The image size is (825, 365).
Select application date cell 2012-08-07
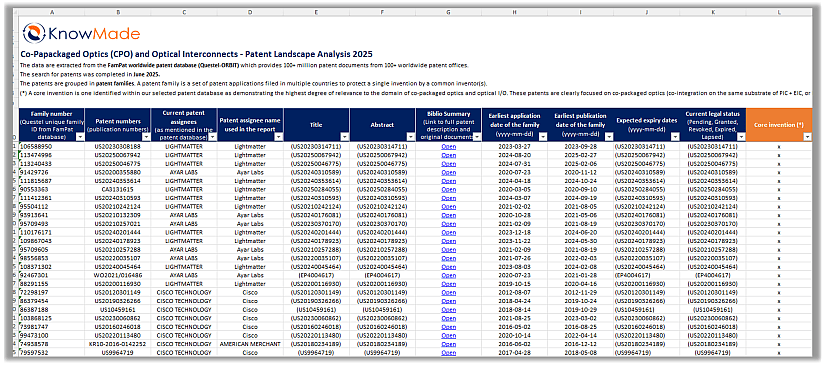tap(515, 292)
